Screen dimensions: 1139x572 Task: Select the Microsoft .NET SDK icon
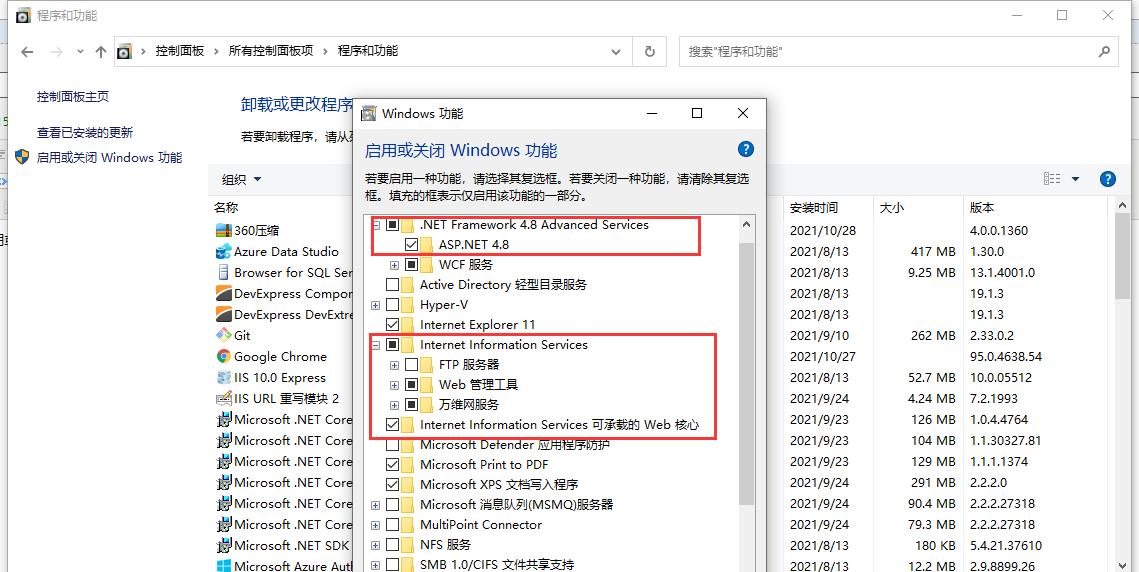[224, 545]
